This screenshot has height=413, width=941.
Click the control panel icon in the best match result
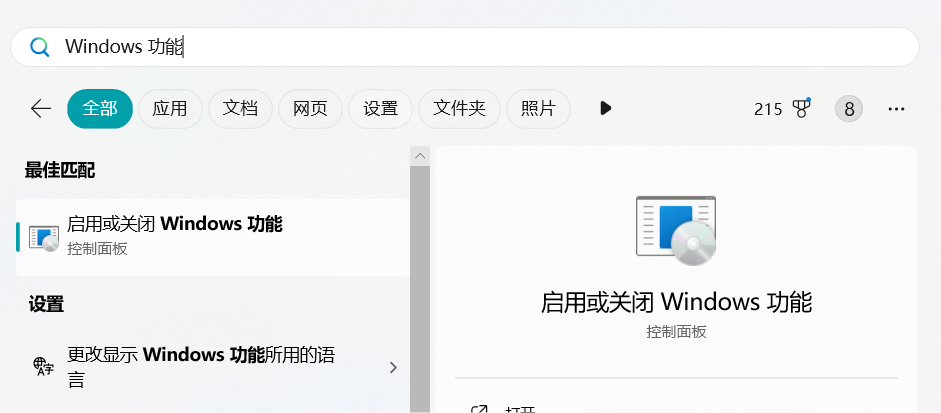(x=44, y=238)
